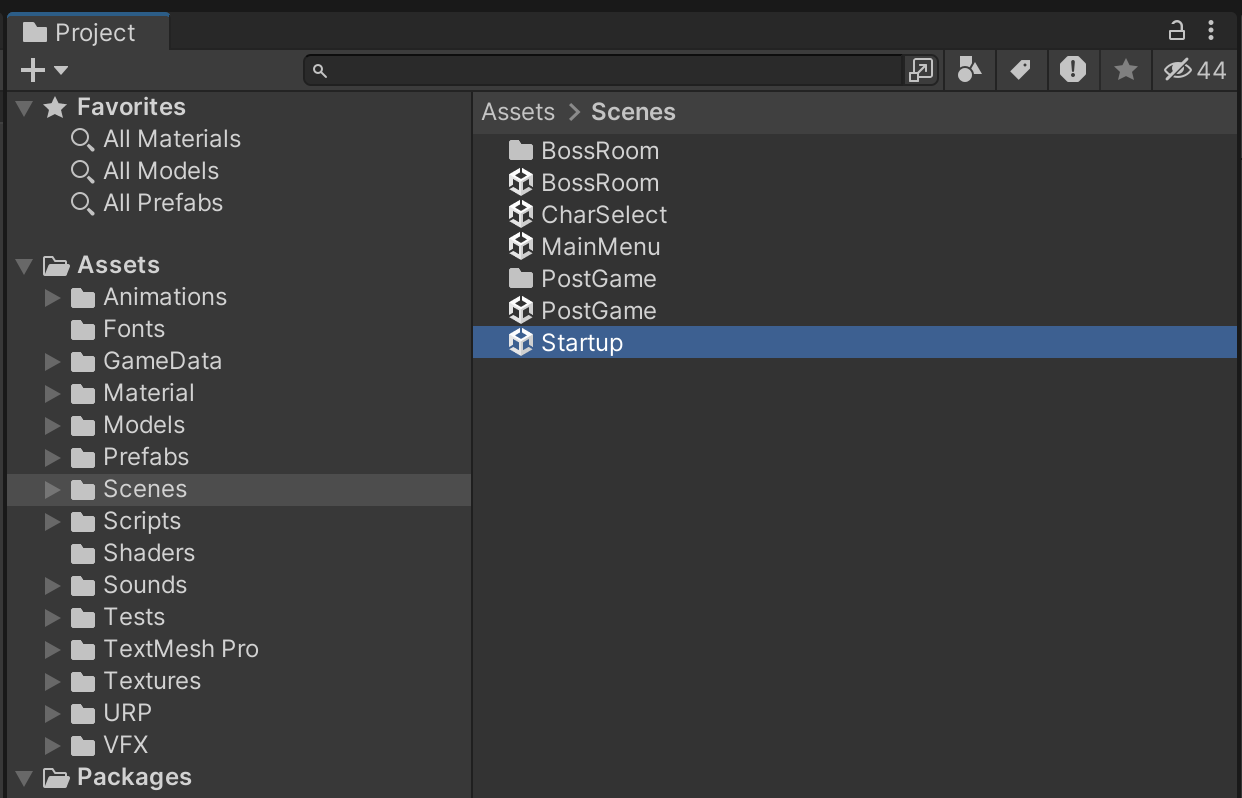Select the MainMenu scene asset

(x=600, y=247)
